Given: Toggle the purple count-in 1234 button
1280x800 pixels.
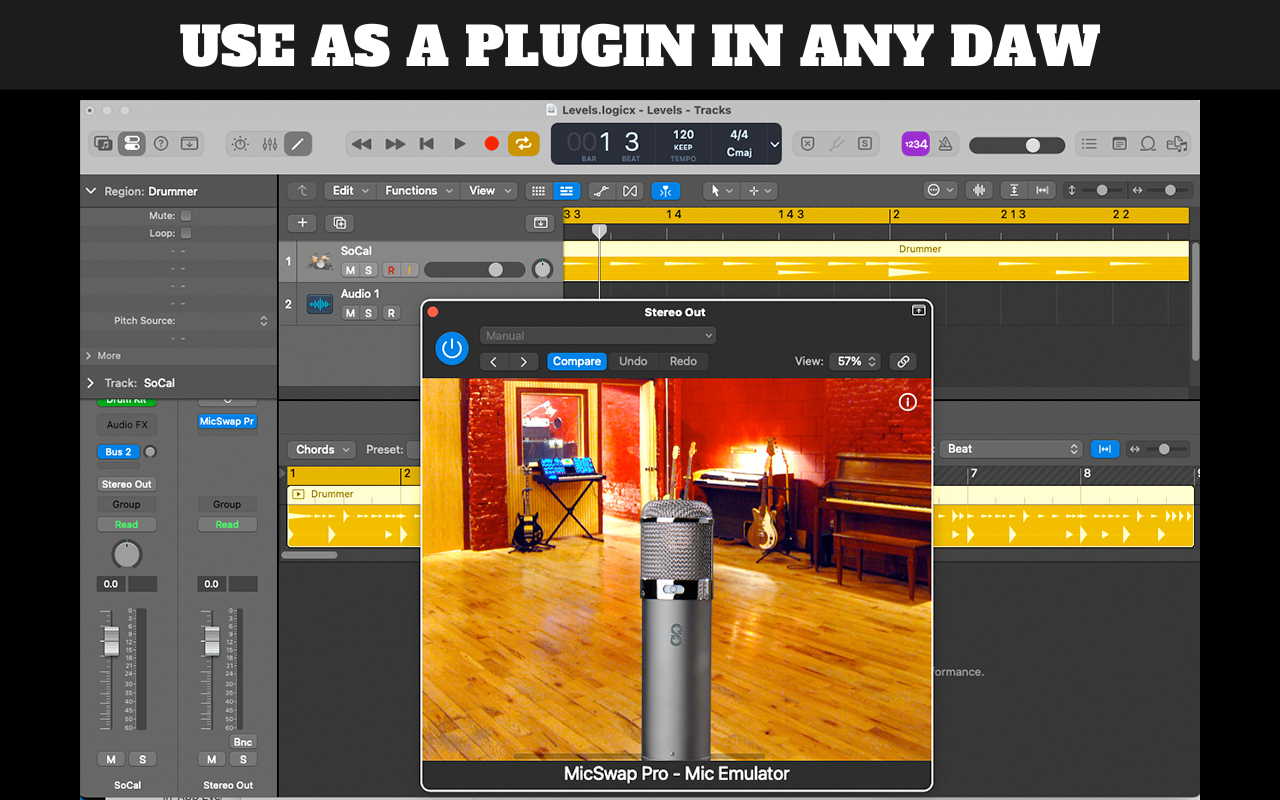Looking at the screenshot, I should (x=915, y=144).
